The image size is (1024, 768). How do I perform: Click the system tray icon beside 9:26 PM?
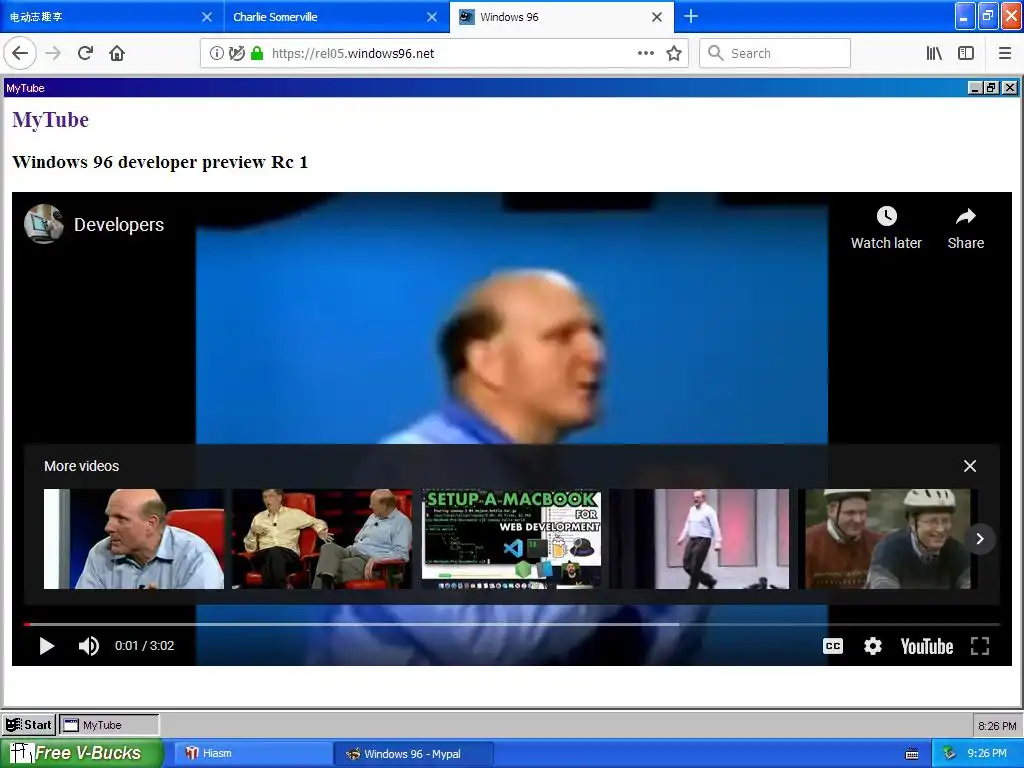(949, 753)
